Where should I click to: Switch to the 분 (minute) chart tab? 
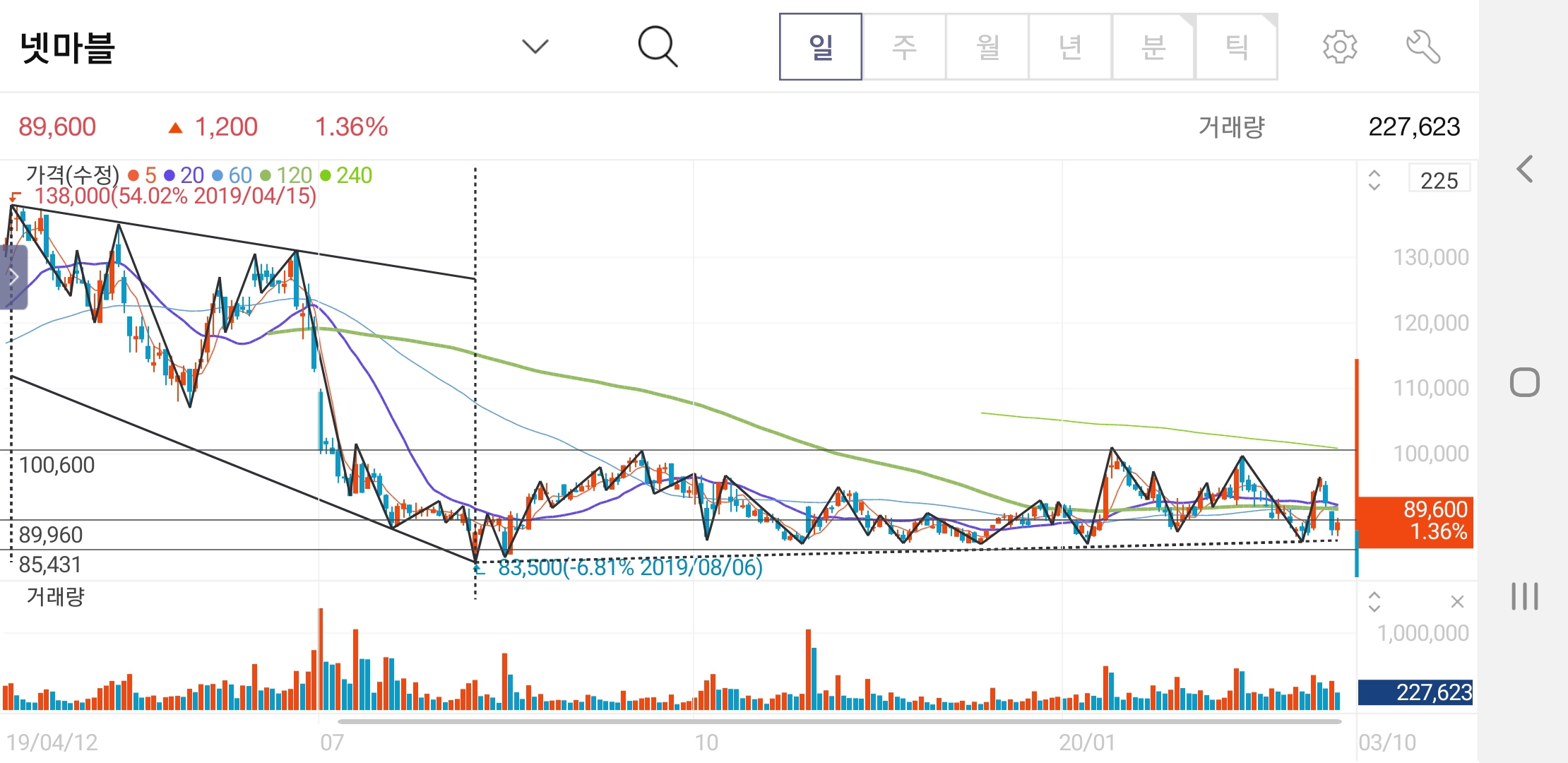1153,47
